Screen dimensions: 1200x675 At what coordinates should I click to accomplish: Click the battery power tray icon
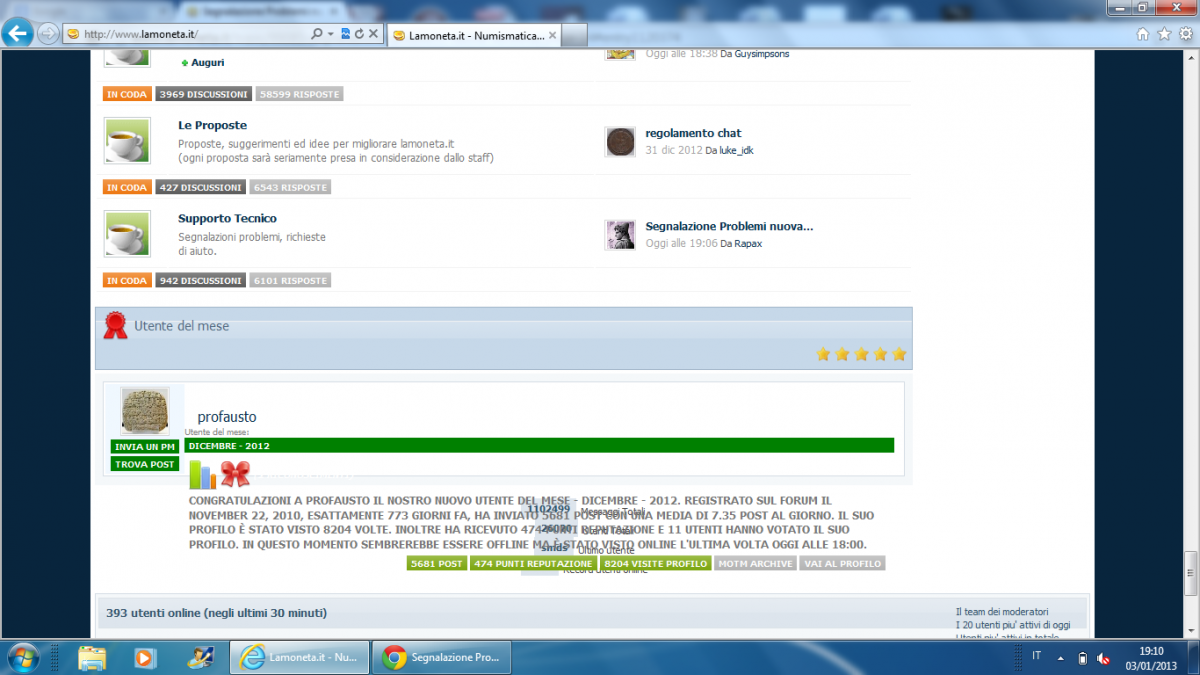click(1082, 658)
